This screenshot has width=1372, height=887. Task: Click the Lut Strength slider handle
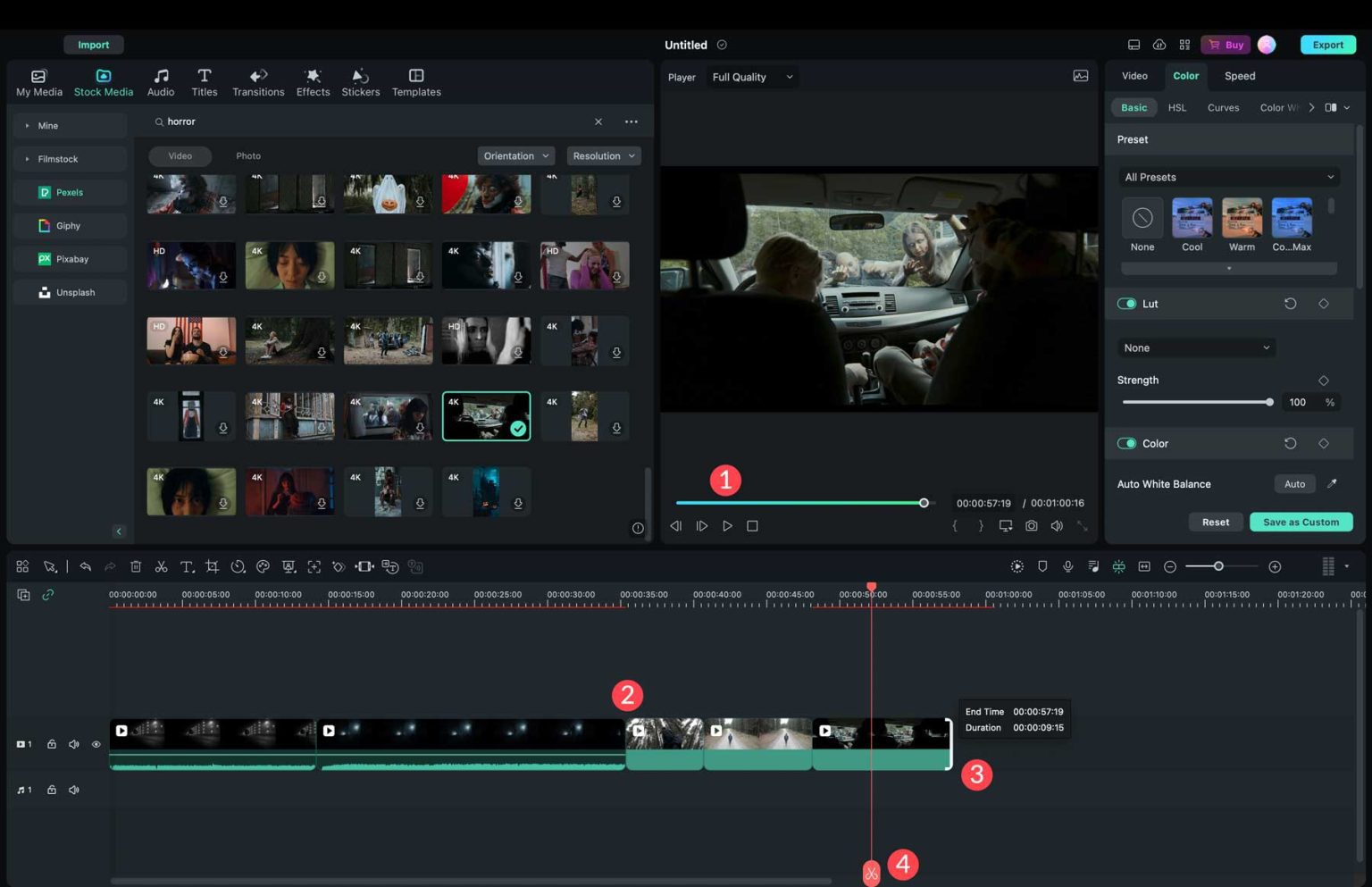click(1269, 402)
